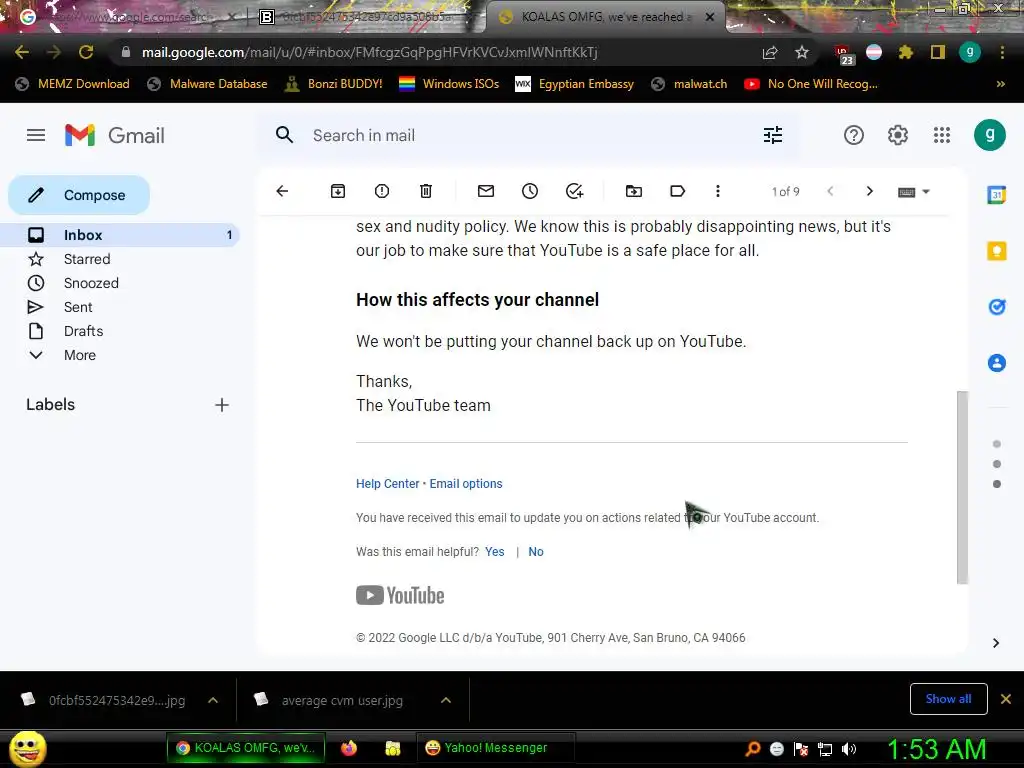Click the smiley Start button
The height and width of the screenshot is (768, 1024).
27,748
